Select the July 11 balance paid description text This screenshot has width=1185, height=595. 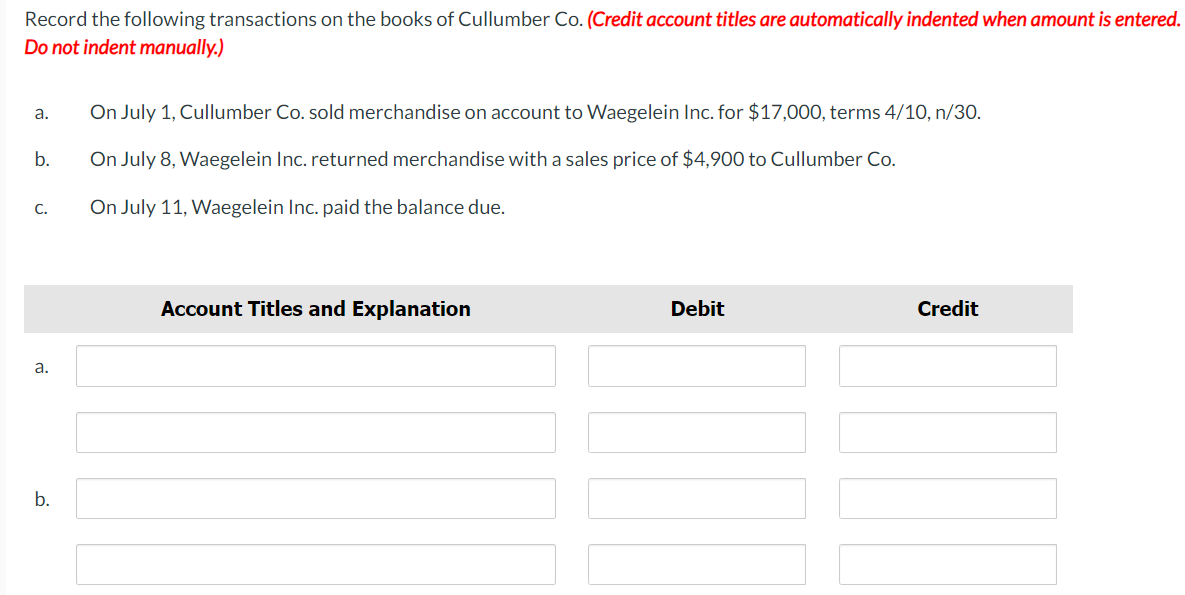(297, 207)
